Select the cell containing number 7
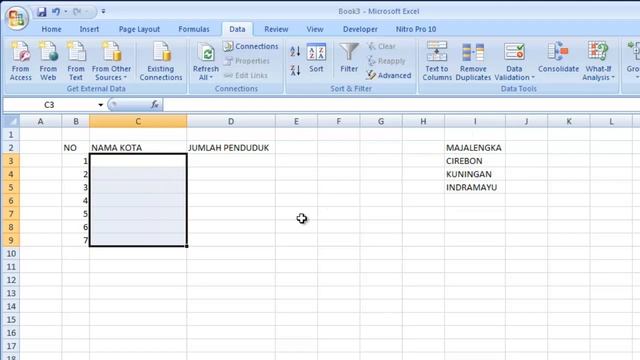 [x=76, y=240]
